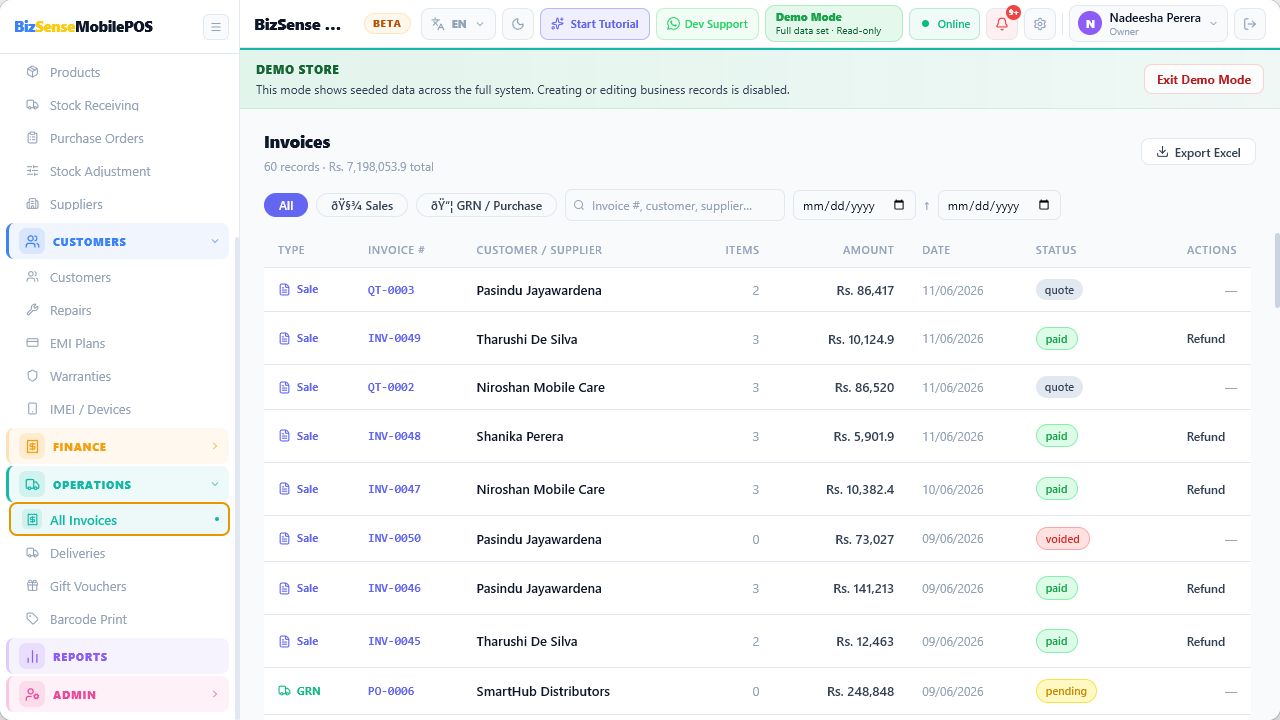Export invoices with Export Excel button

1198,152
